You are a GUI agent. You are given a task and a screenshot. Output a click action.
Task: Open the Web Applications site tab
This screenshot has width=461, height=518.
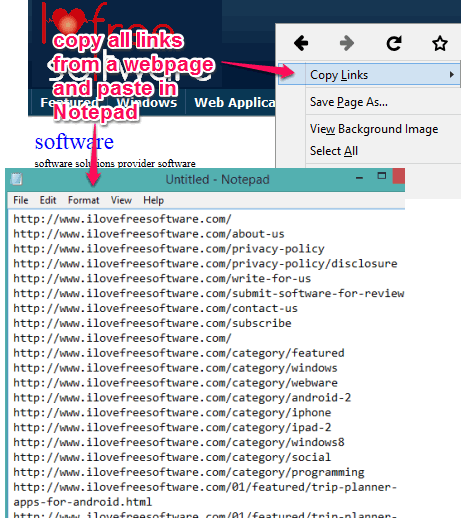(235, 102)
